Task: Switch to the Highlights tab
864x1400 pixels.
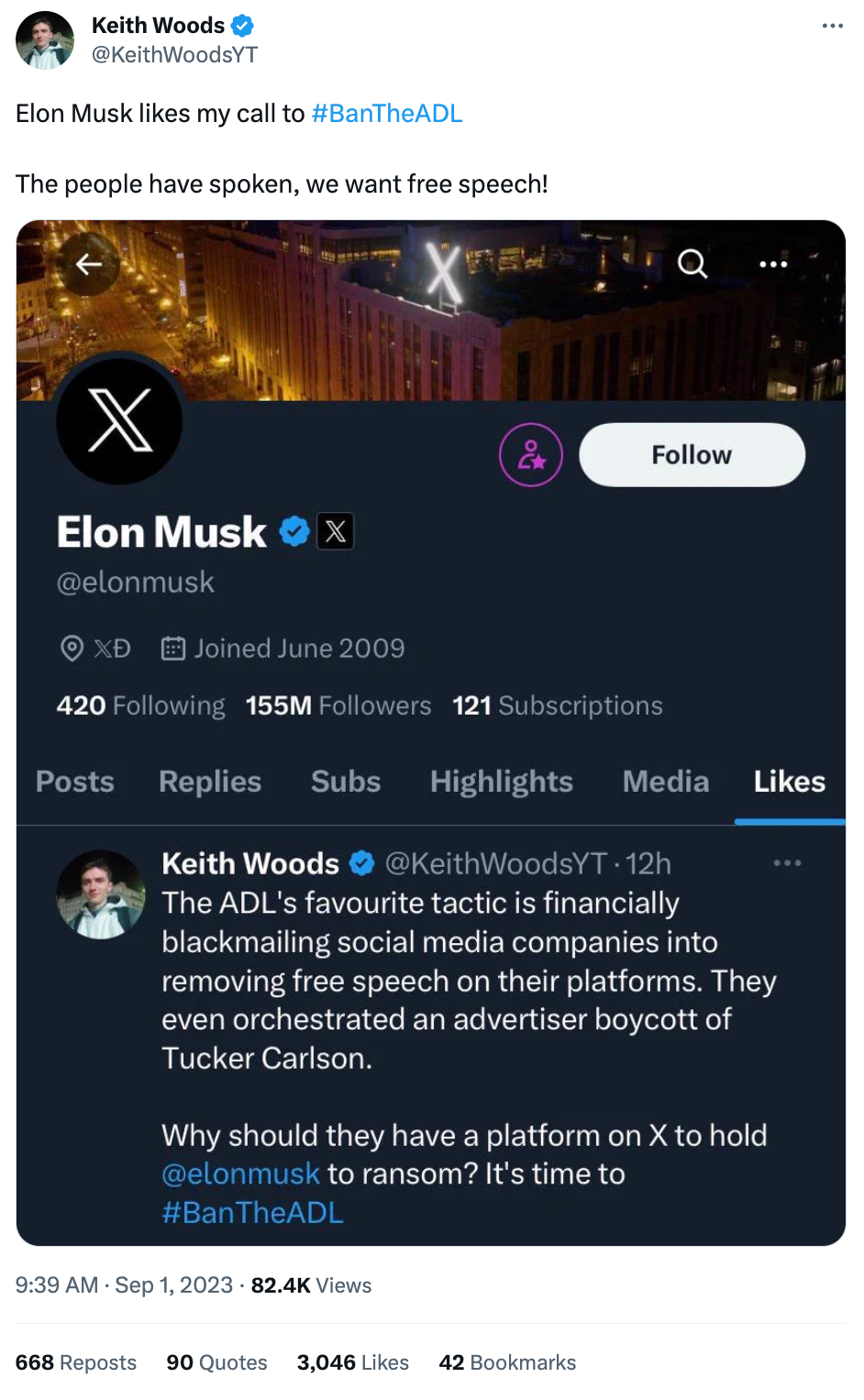Action: pos(501,782)
